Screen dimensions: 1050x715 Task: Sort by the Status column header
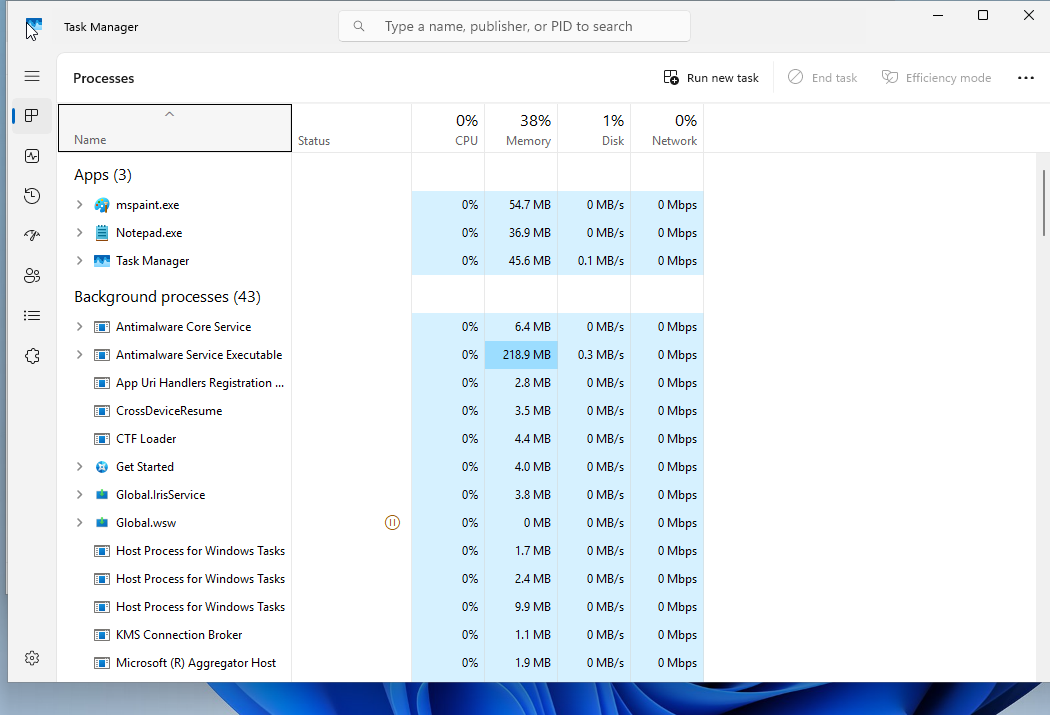[x=352, y=128]
